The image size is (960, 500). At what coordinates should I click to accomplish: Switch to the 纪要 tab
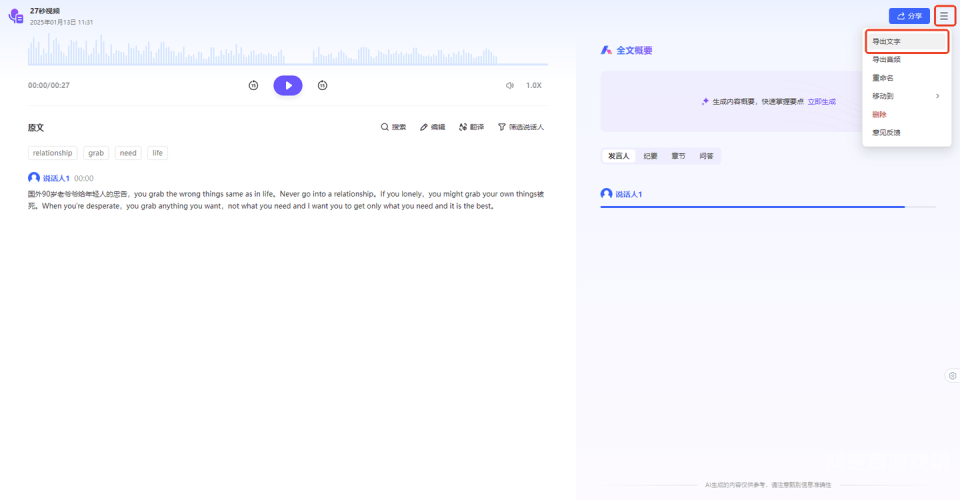click(x=650, y=156)
